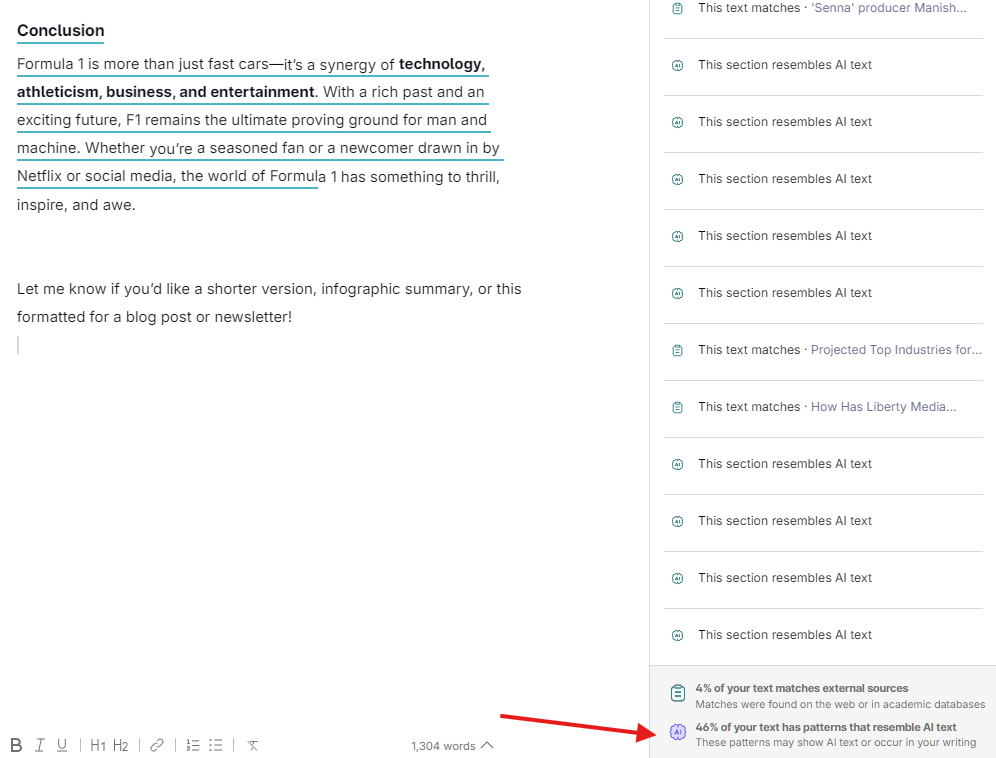Screen dimensions: 996x758
Task: Clear formatting with the crossed-T icon
Action: (x=252, y=745)
